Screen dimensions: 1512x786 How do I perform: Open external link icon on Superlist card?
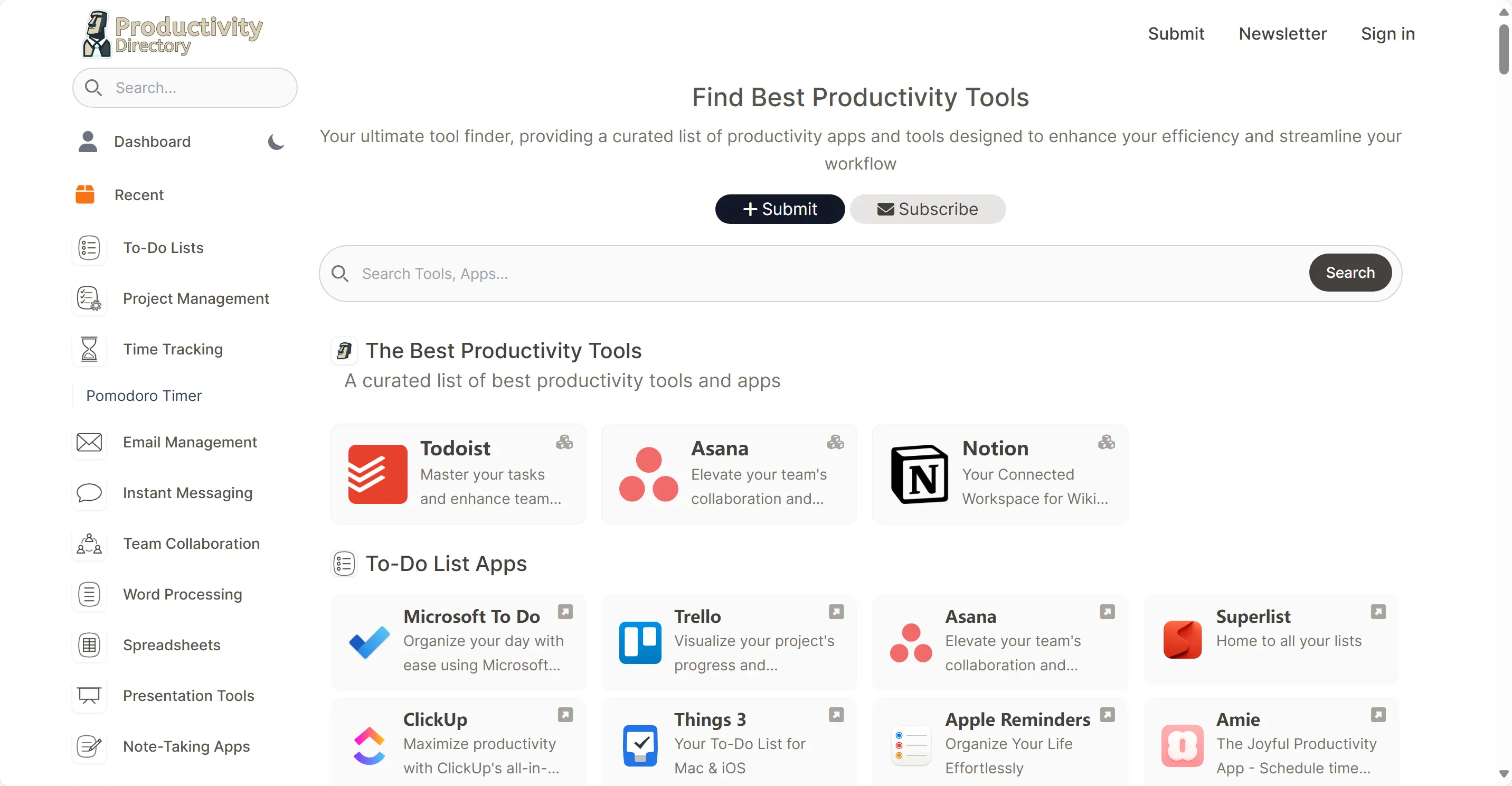(1379, 612)
